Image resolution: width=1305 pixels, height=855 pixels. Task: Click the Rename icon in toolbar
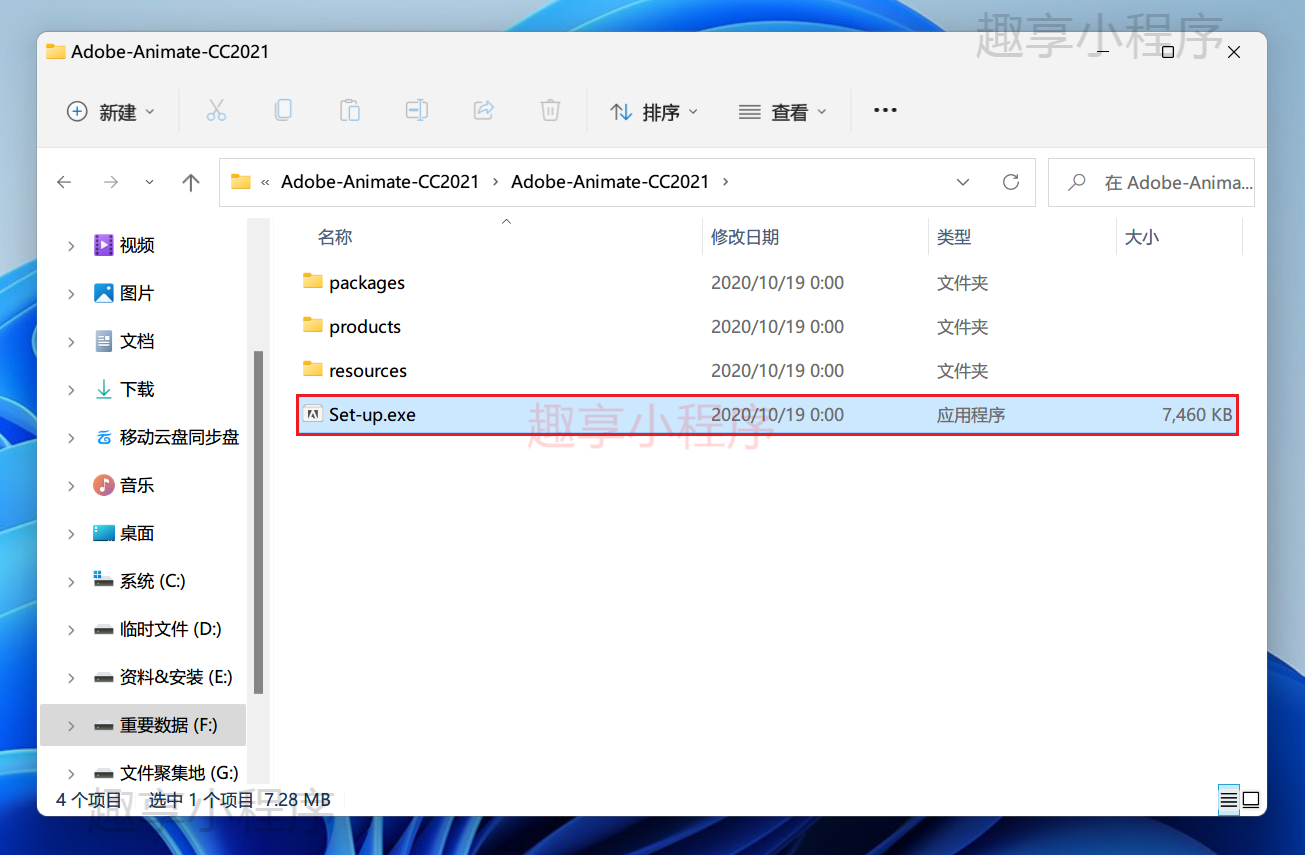coord(416,111)
